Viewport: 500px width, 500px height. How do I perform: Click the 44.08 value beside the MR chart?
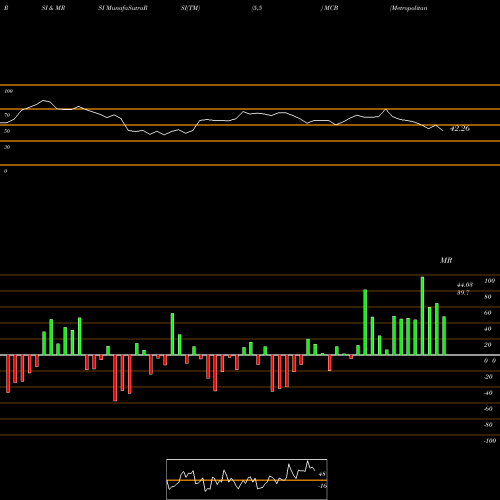click(464, 285)
